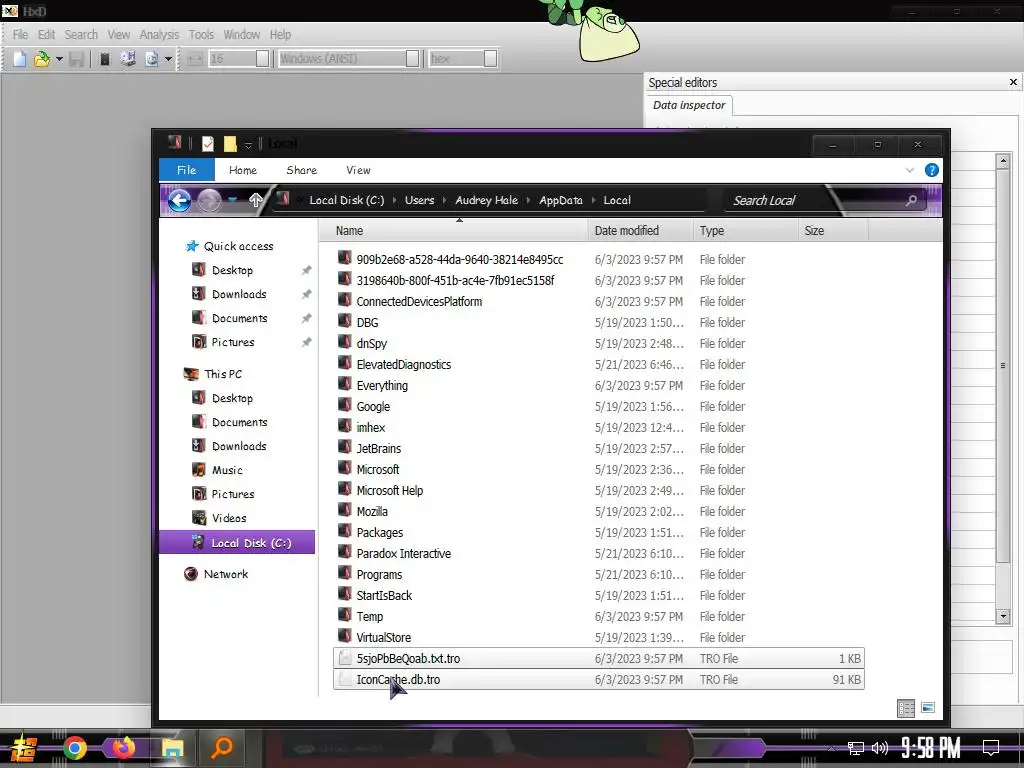Open the Explorer File ribbon tab
1024x768 pixels.
point(187,170)
